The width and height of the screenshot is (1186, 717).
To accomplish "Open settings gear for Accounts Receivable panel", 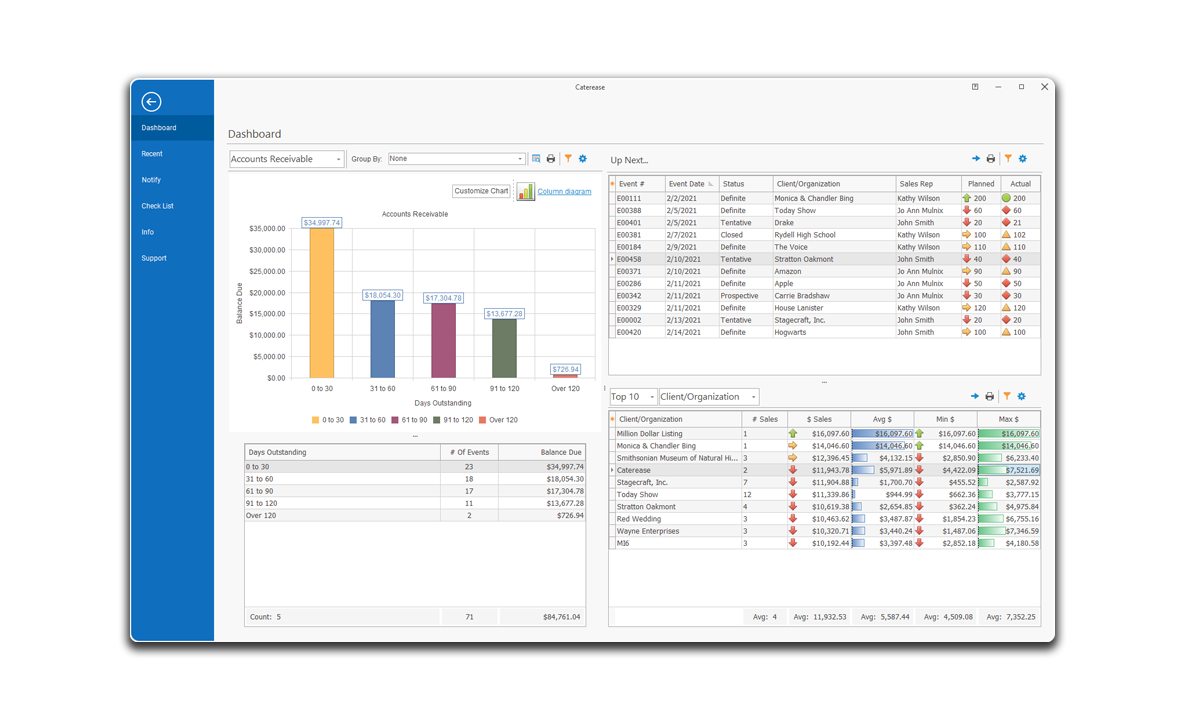I will point(583,159).
